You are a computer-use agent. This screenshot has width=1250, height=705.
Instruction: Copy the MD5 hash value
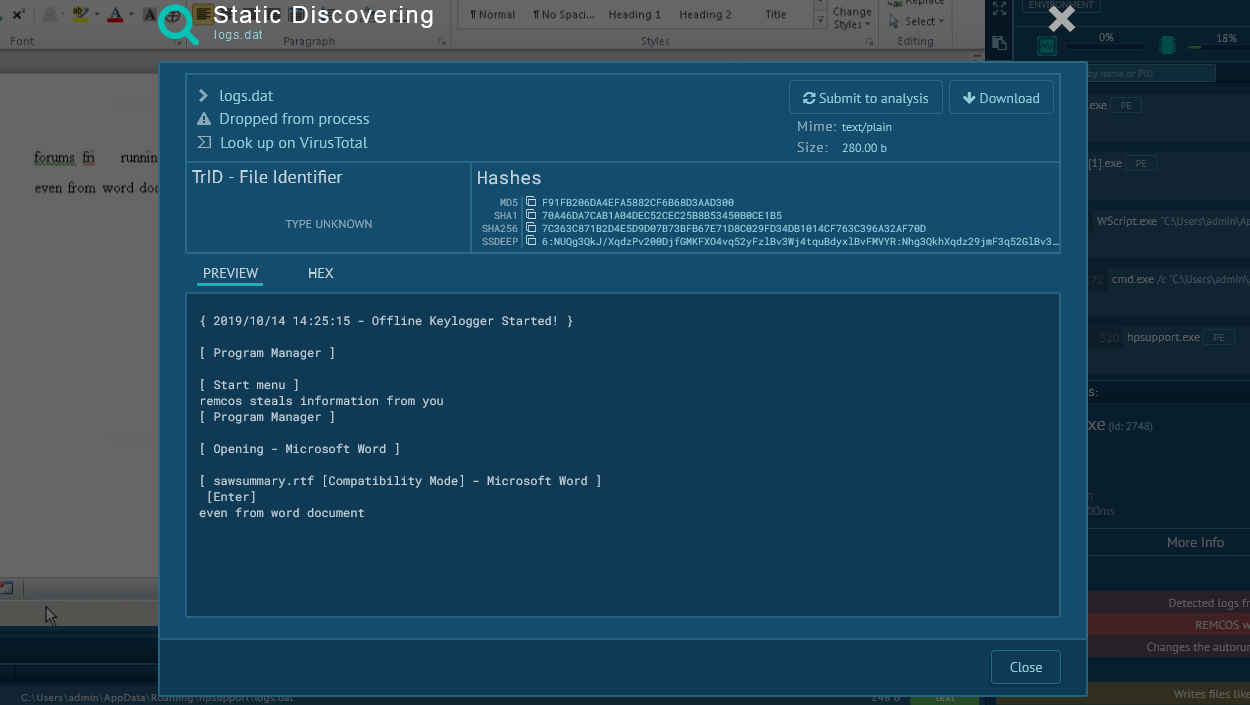pyautogui.click(x=531, y=203)
